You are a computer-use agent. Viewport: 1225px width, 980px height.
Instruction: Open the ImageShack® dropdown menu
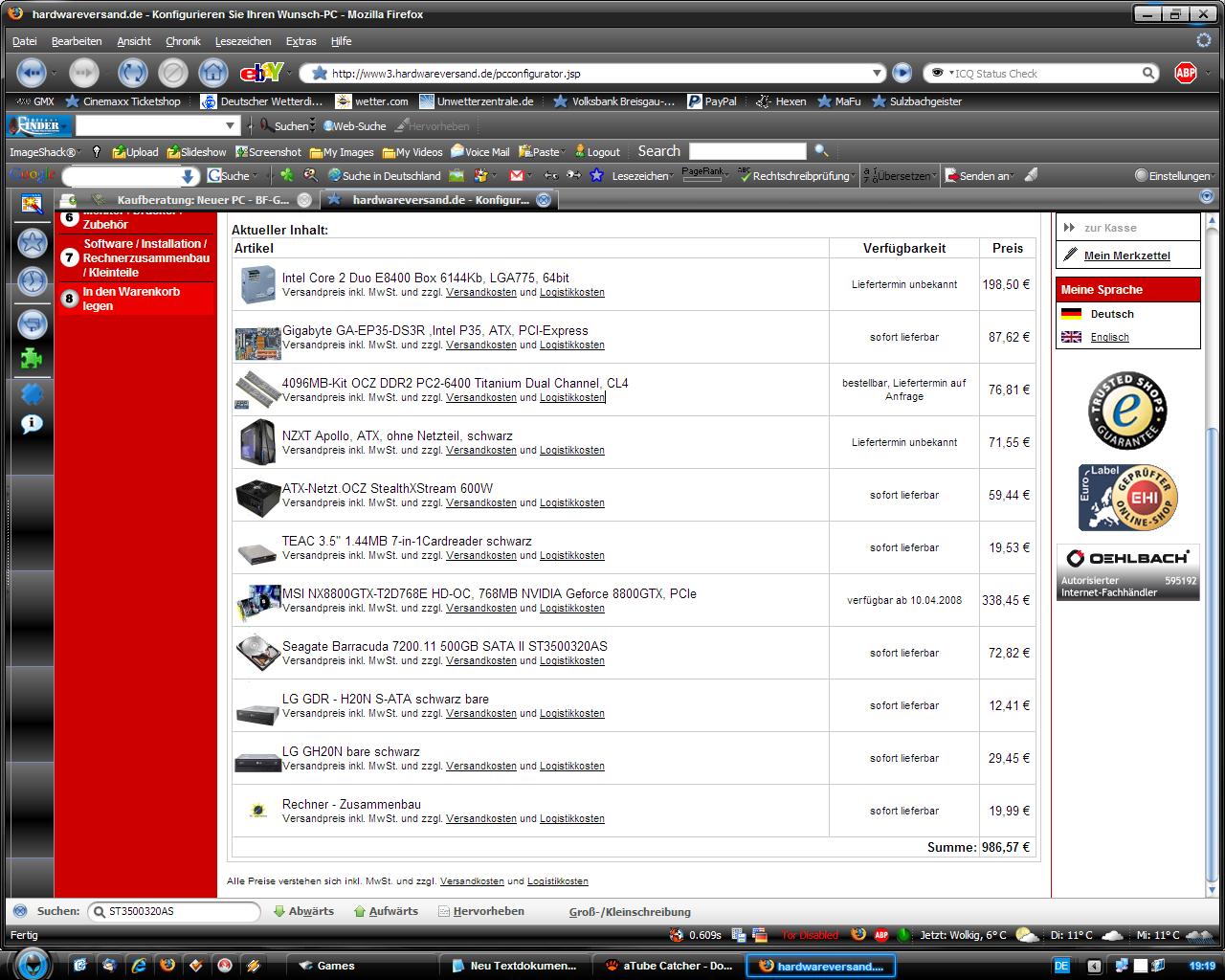pyautogui.click(x=46, y=151)
